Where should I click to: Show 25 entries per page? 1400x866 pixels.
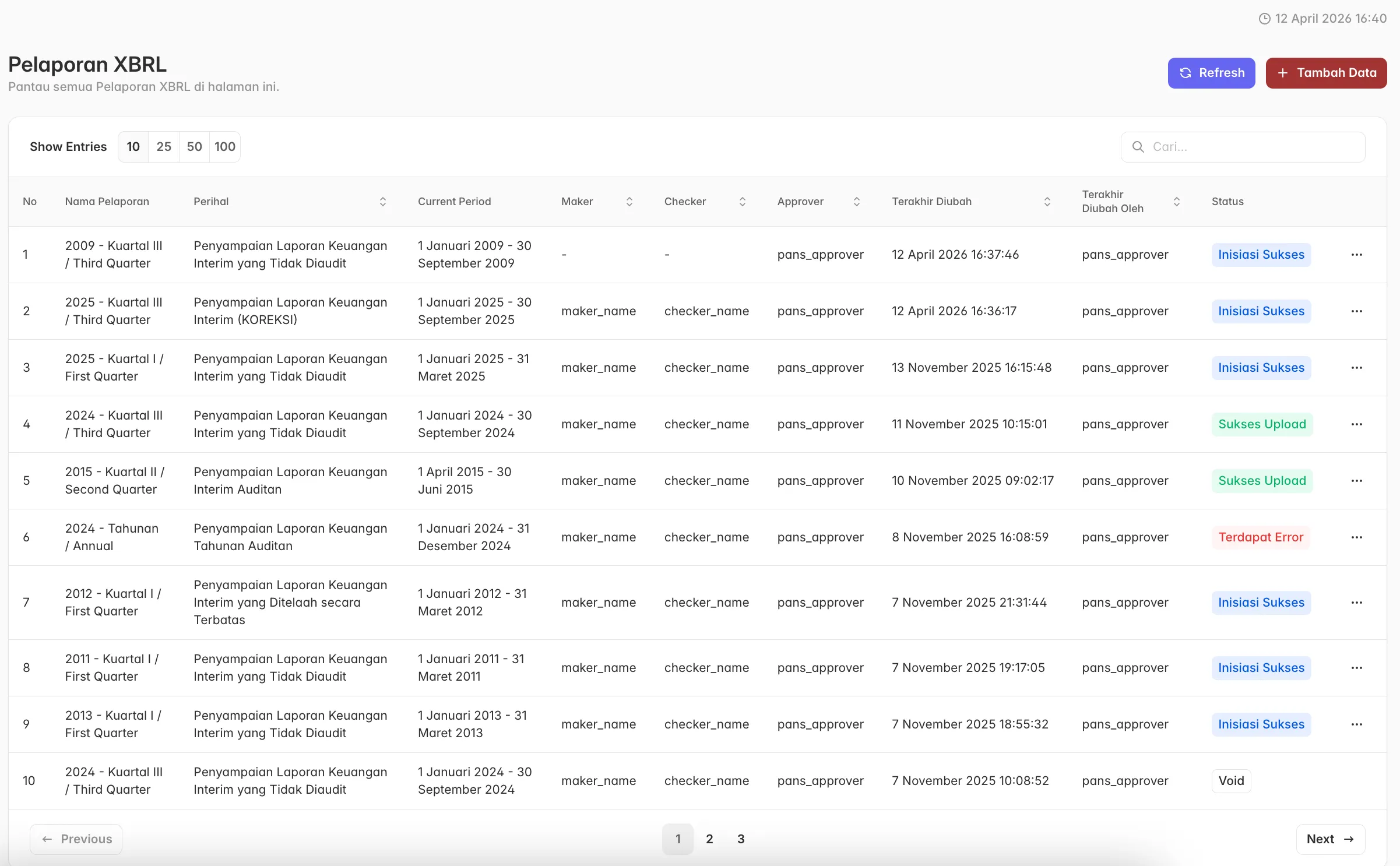coord(164,147)
